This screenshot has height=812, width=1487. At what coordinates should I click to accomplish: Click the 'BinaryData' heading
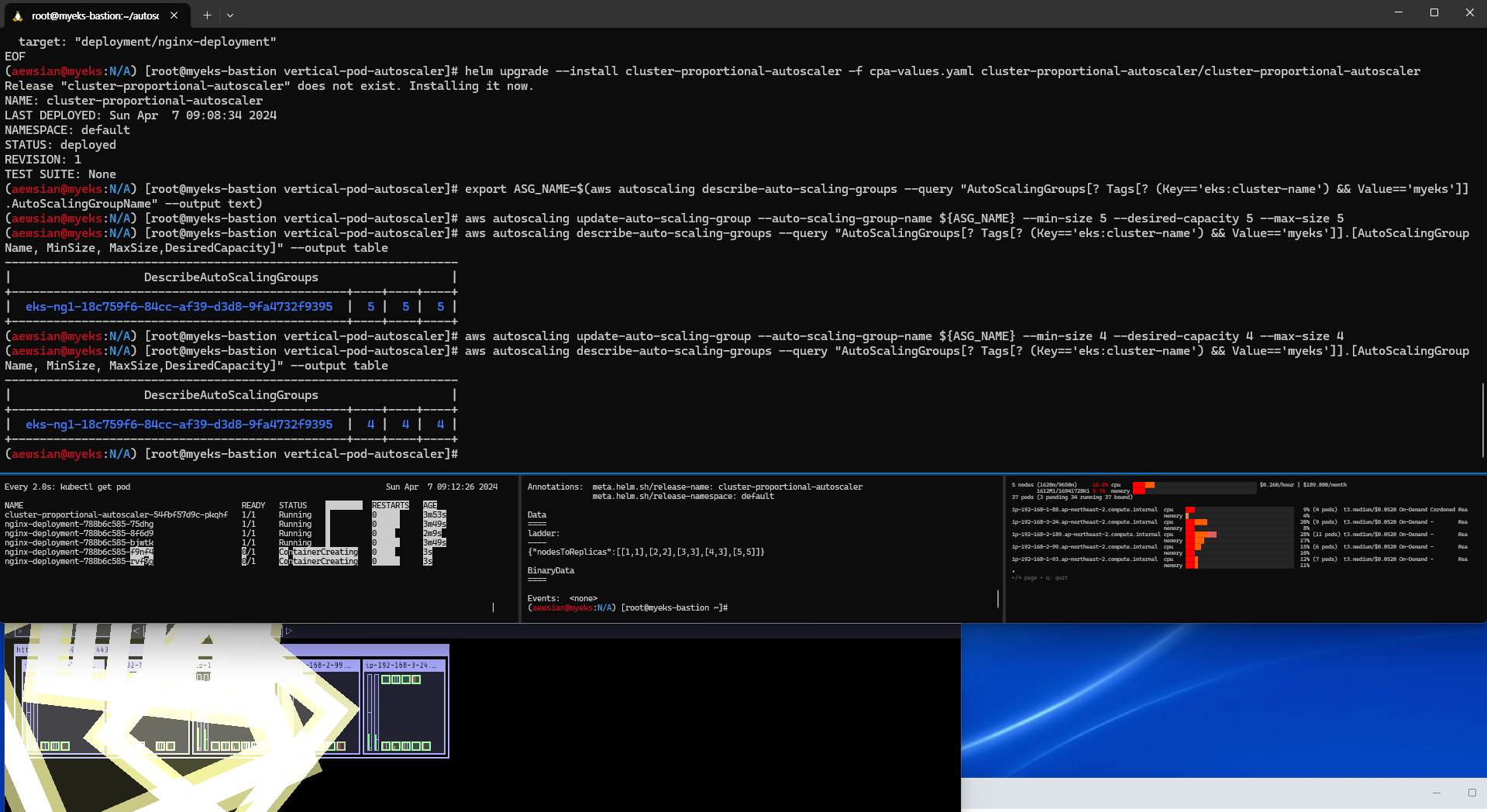click(x=551, y=570)
